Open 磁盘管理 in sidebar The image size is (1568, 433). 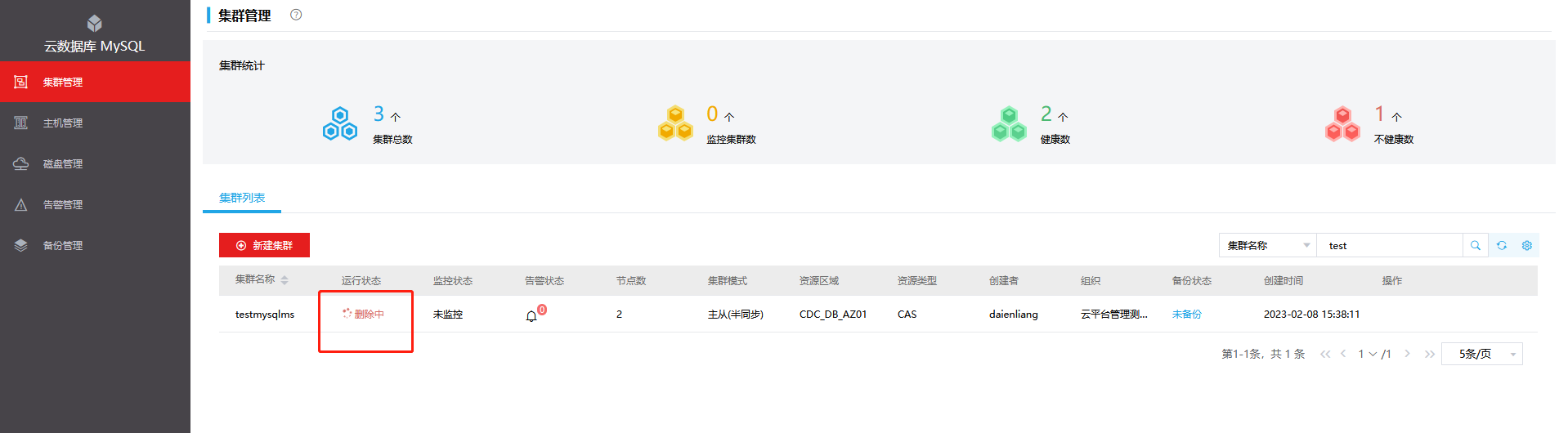(x=63, y=164)
